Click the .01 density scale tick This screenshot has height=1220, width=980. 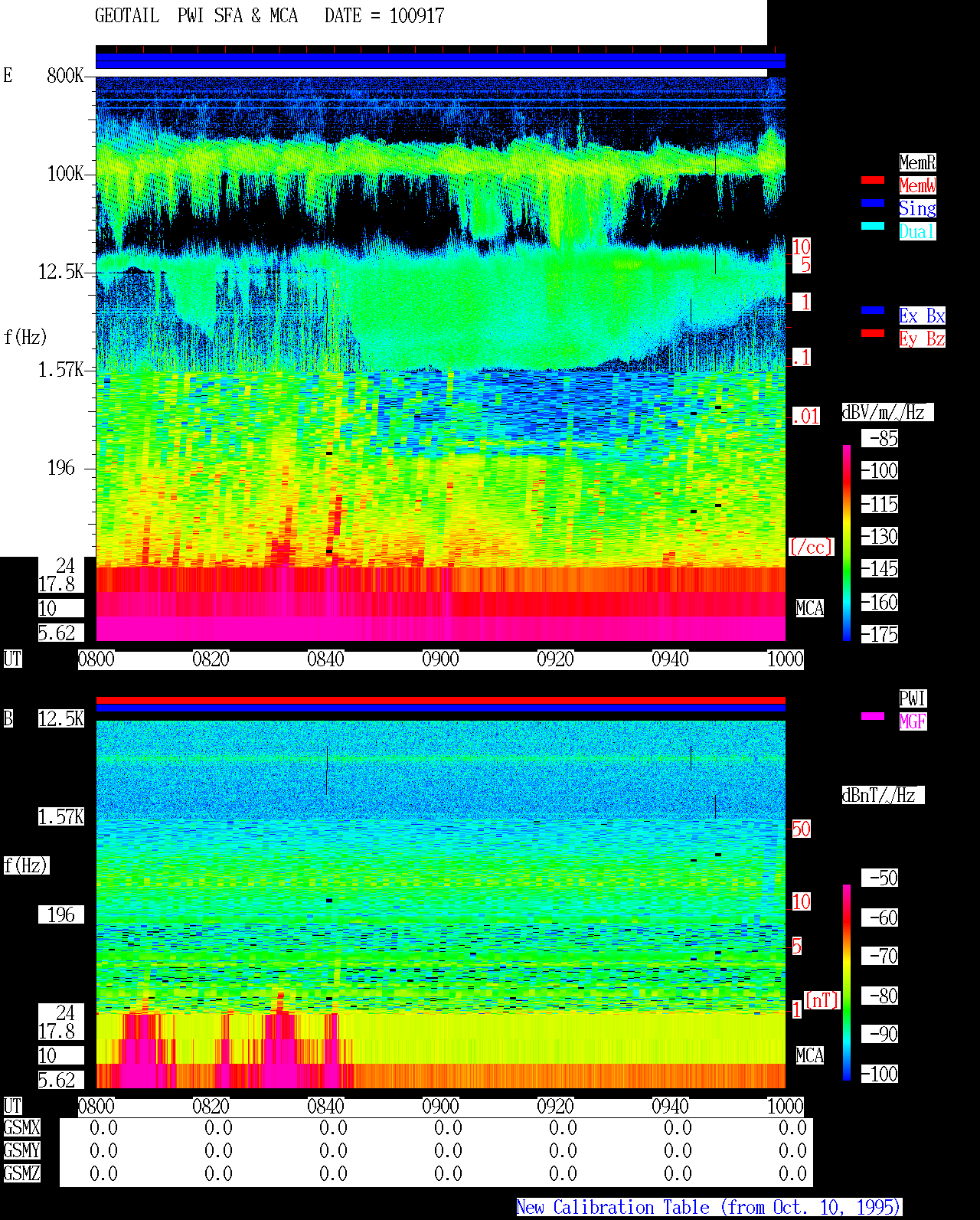[x=805, y=416]
